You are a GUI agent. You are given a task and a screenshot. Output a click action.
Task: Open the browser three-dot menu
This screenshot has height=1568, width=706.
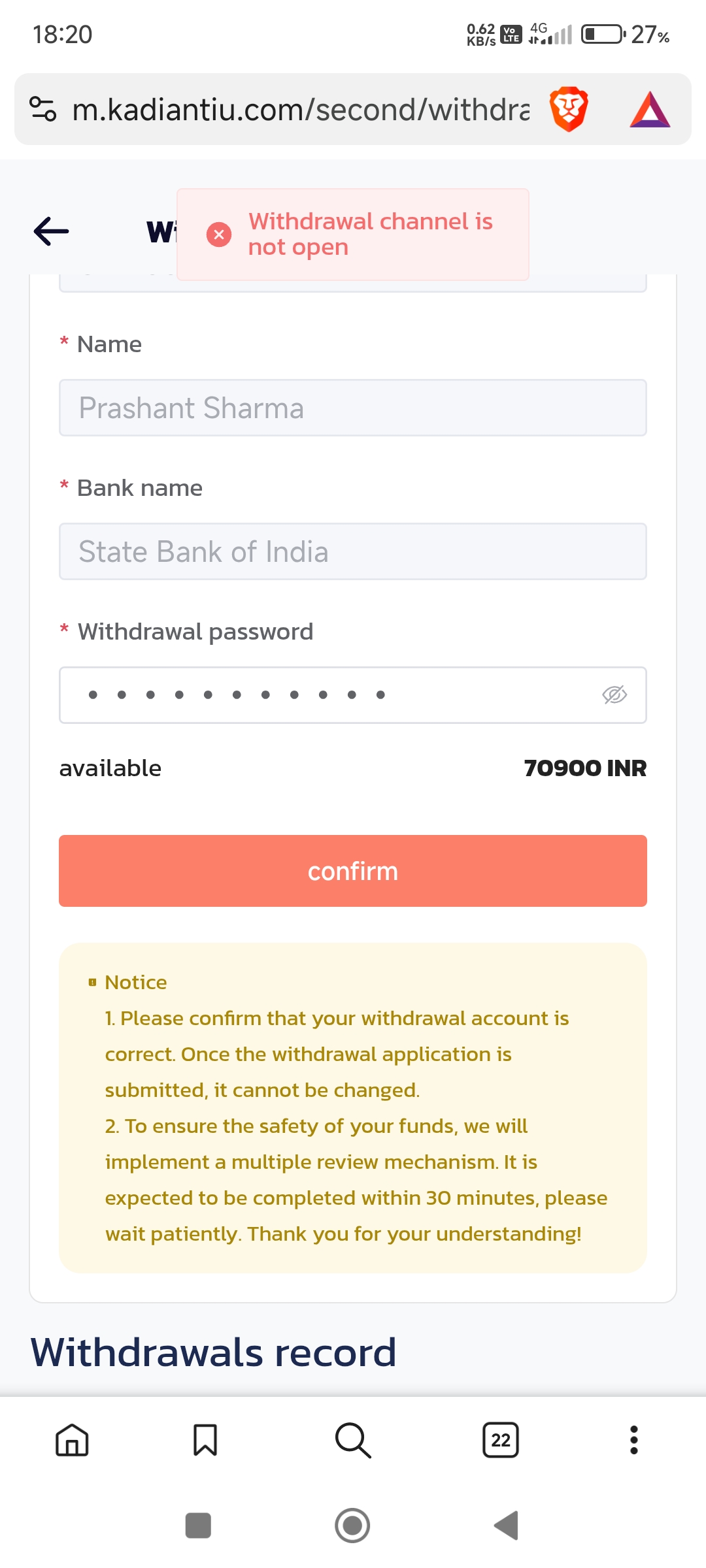[x=633, y=1440]
